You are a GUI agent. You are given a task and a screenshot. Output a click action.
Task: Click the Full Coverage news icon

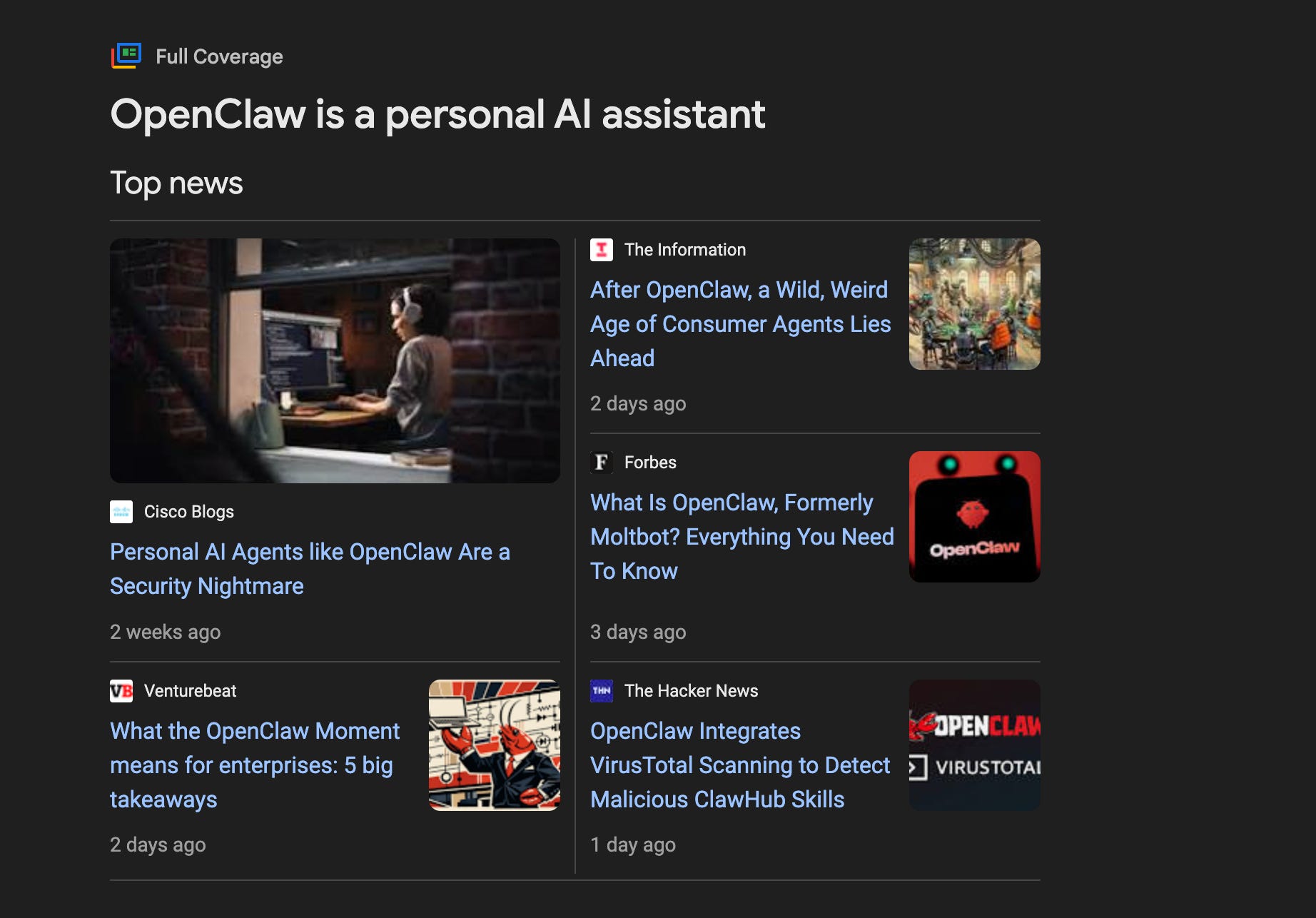[x=126, y=56]
